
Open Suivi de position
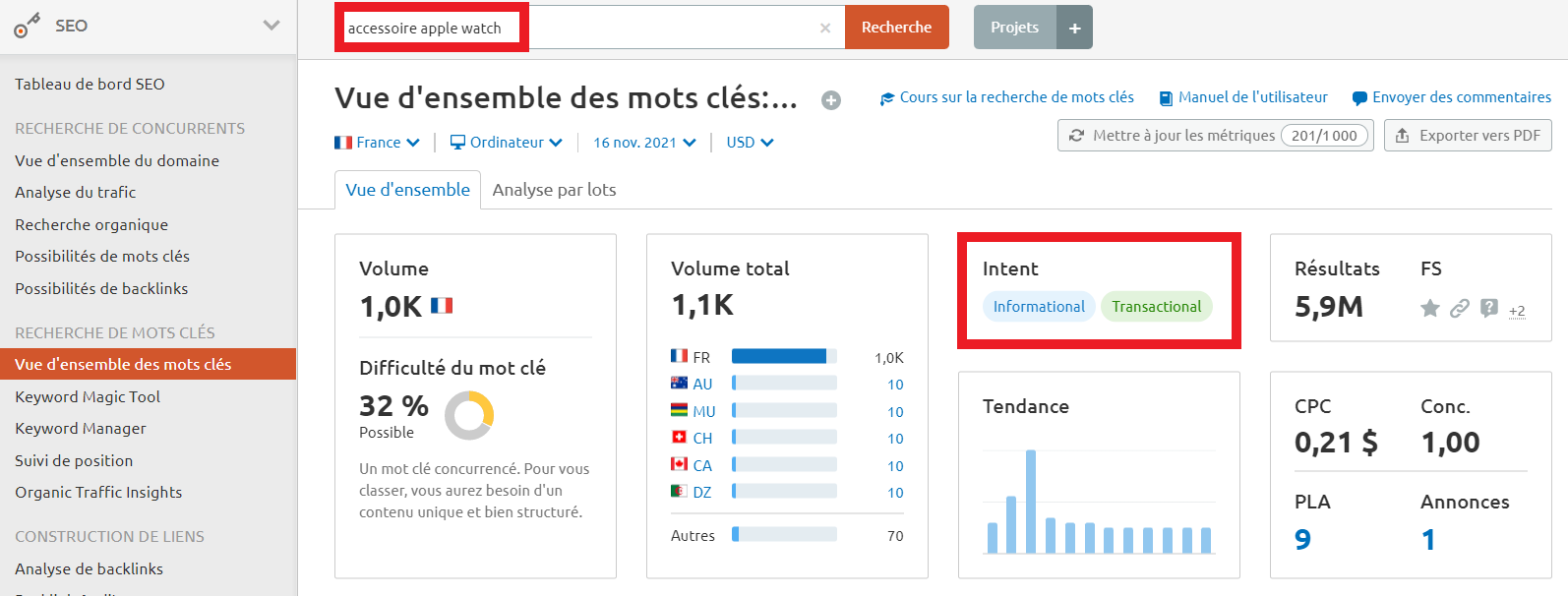coord(74,461)
